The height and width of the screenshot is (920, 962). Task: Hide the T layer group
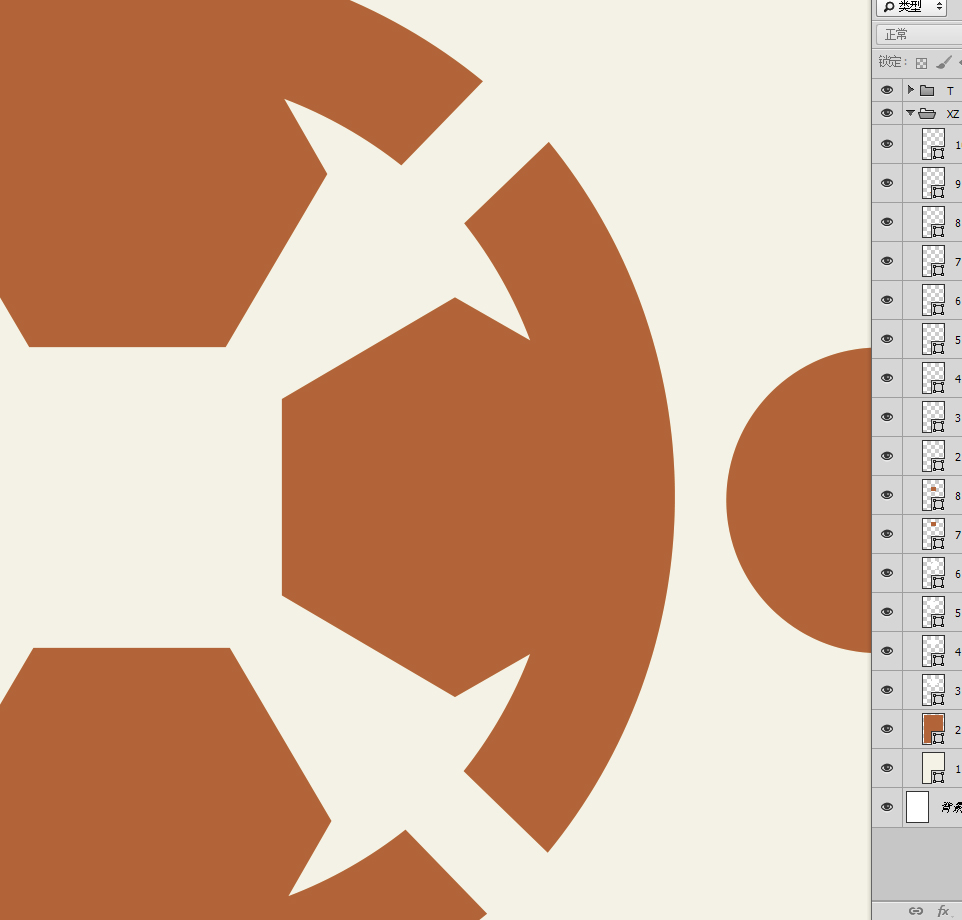point(887,90)
